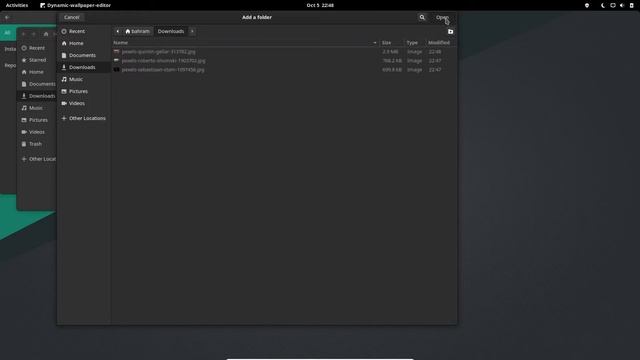Select Downloads in dialog sidebar
The image size is (640, 360).
click(x=84, y=67)
